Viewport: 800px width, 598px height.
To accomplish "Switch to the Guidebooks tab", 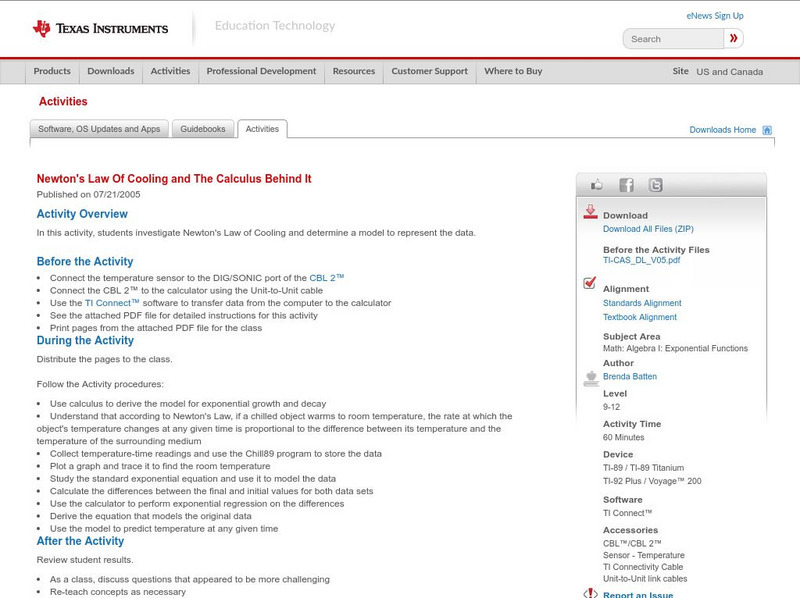I will click(203, 129).
